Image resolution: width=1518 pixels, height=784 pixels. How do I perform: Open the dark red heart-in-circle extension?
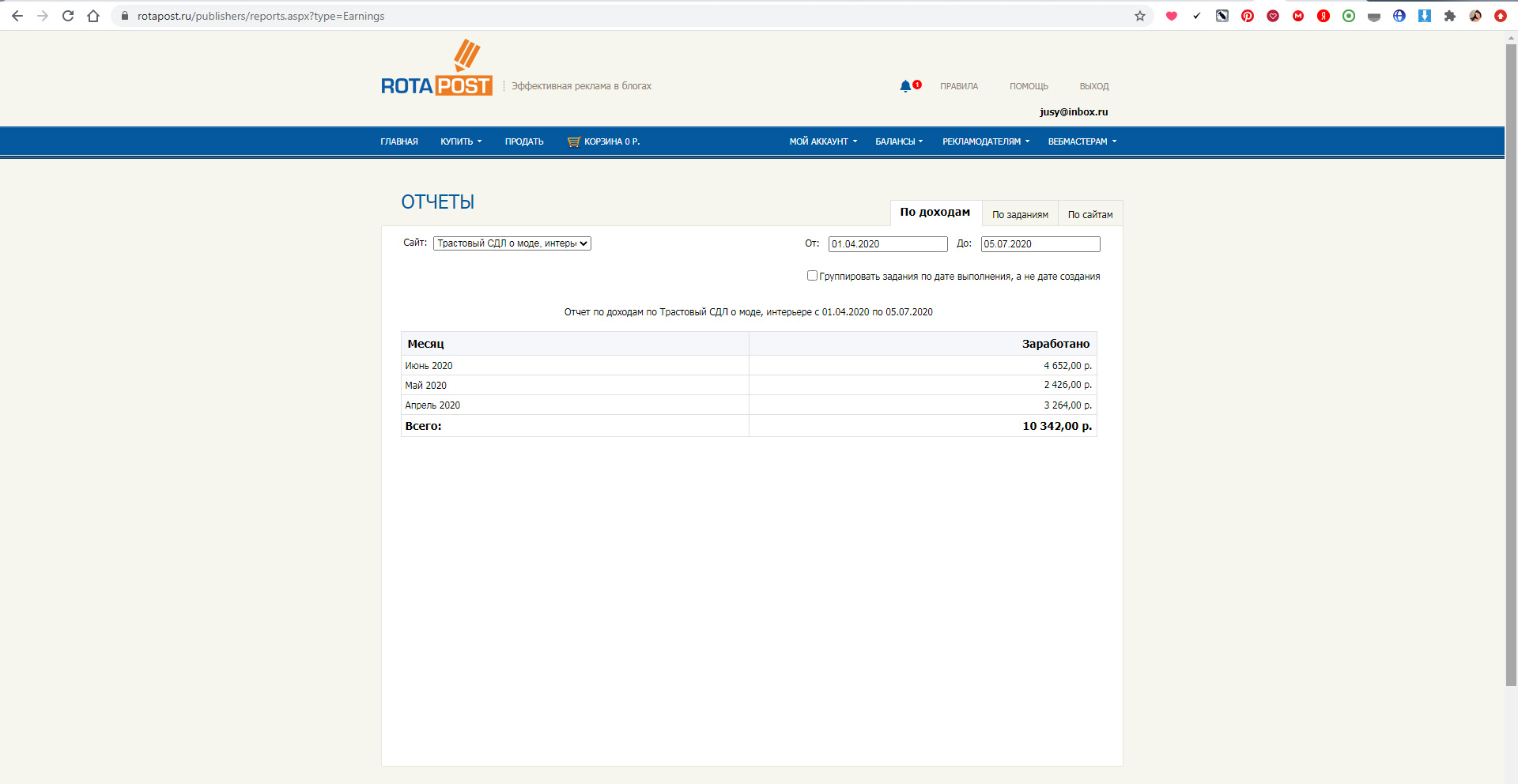coord(1273,16)
